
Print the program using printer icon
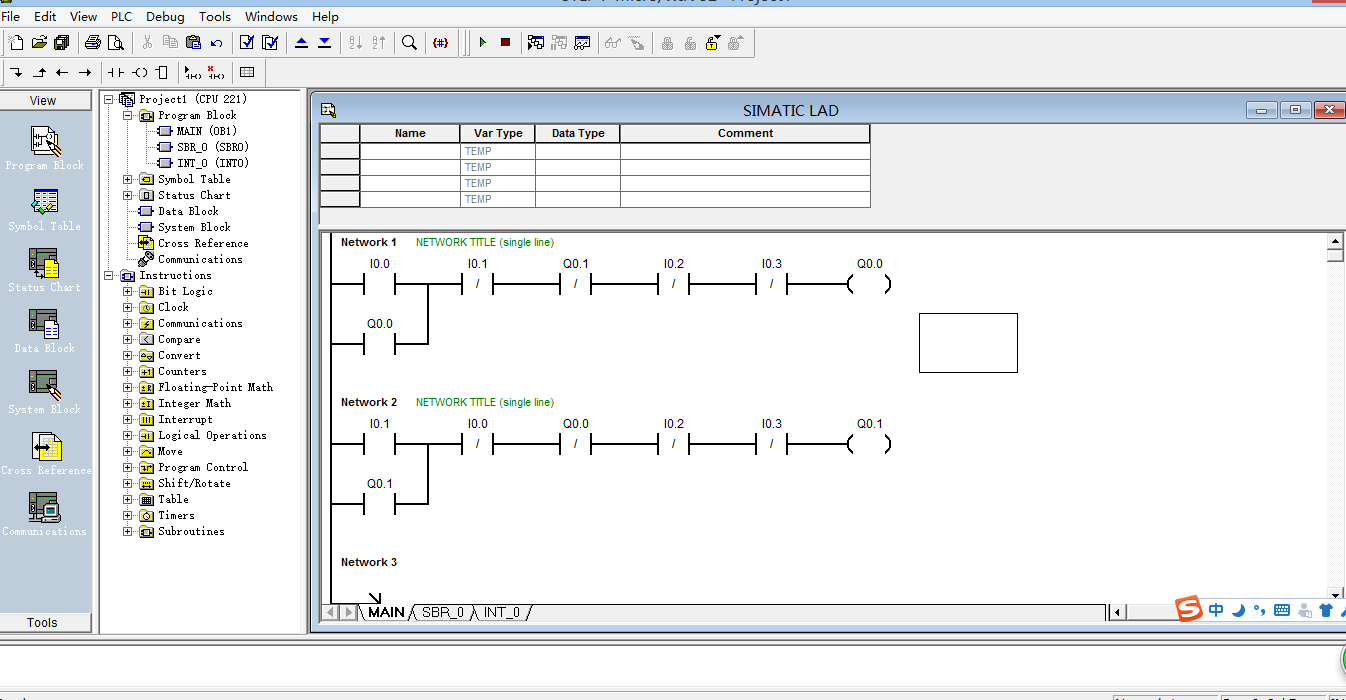[x=93, y=42]
